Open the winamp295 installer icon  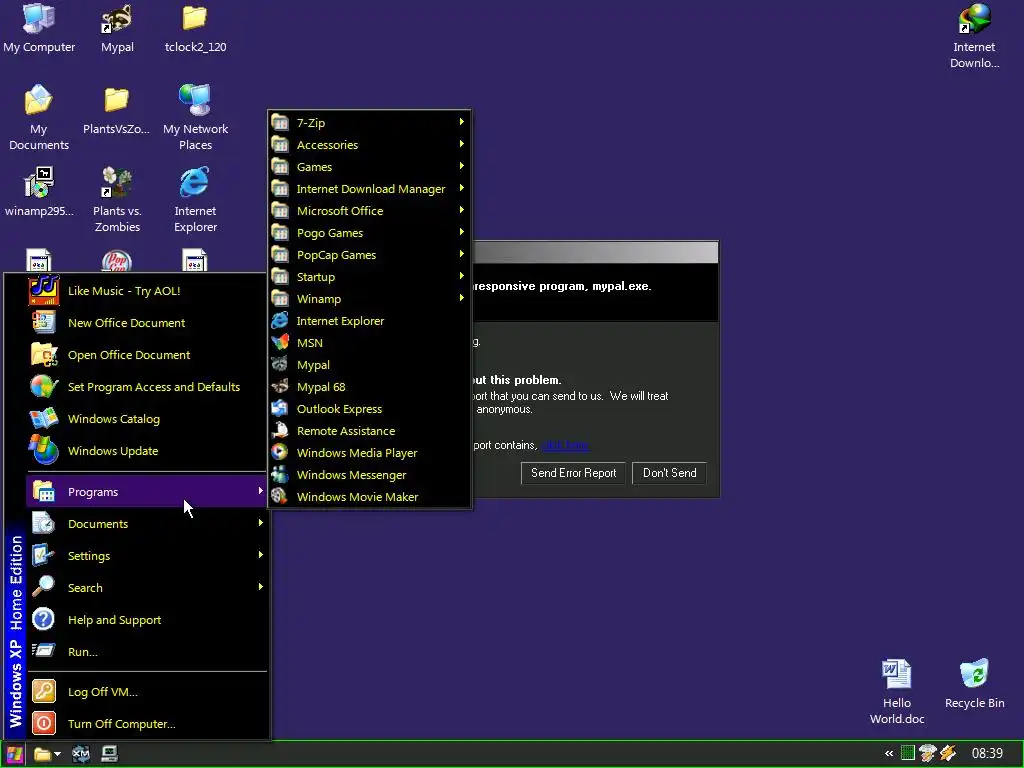tap(39, 191)
